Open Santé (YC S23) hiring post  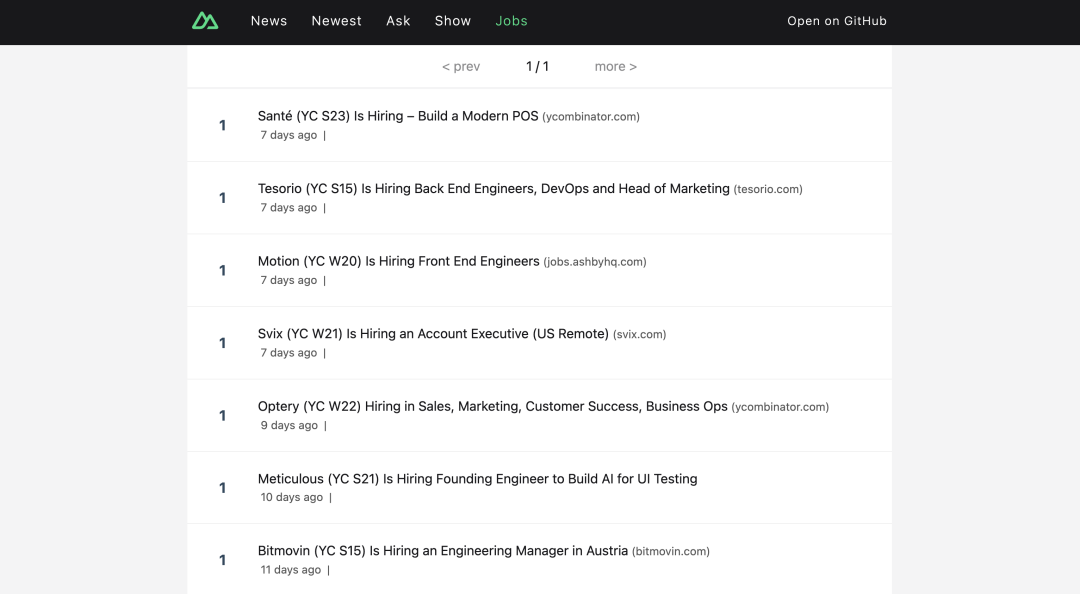point(398,116)
